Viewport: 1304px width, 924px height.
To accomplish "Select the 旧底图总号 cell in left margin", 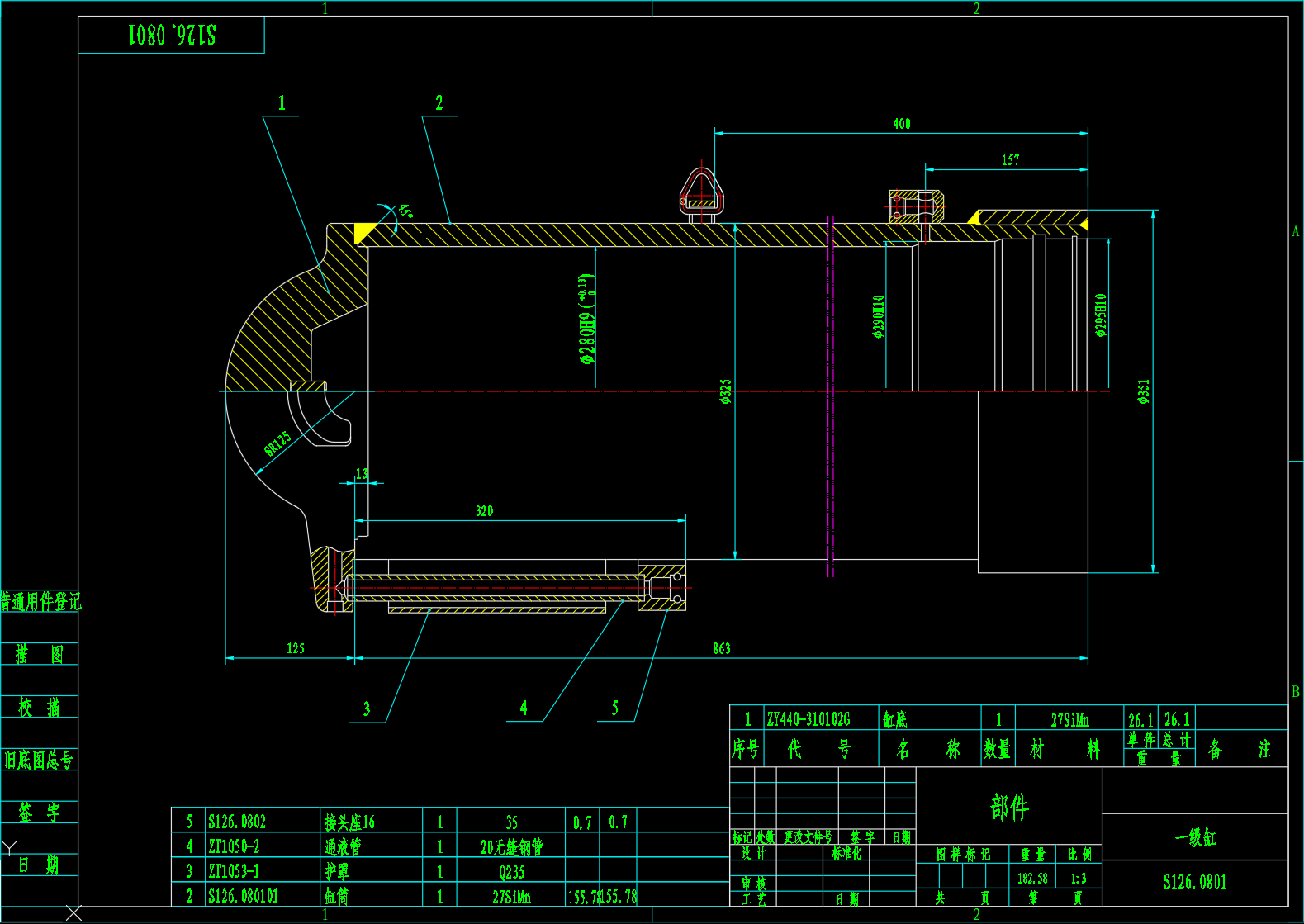I will coord(39,760).
